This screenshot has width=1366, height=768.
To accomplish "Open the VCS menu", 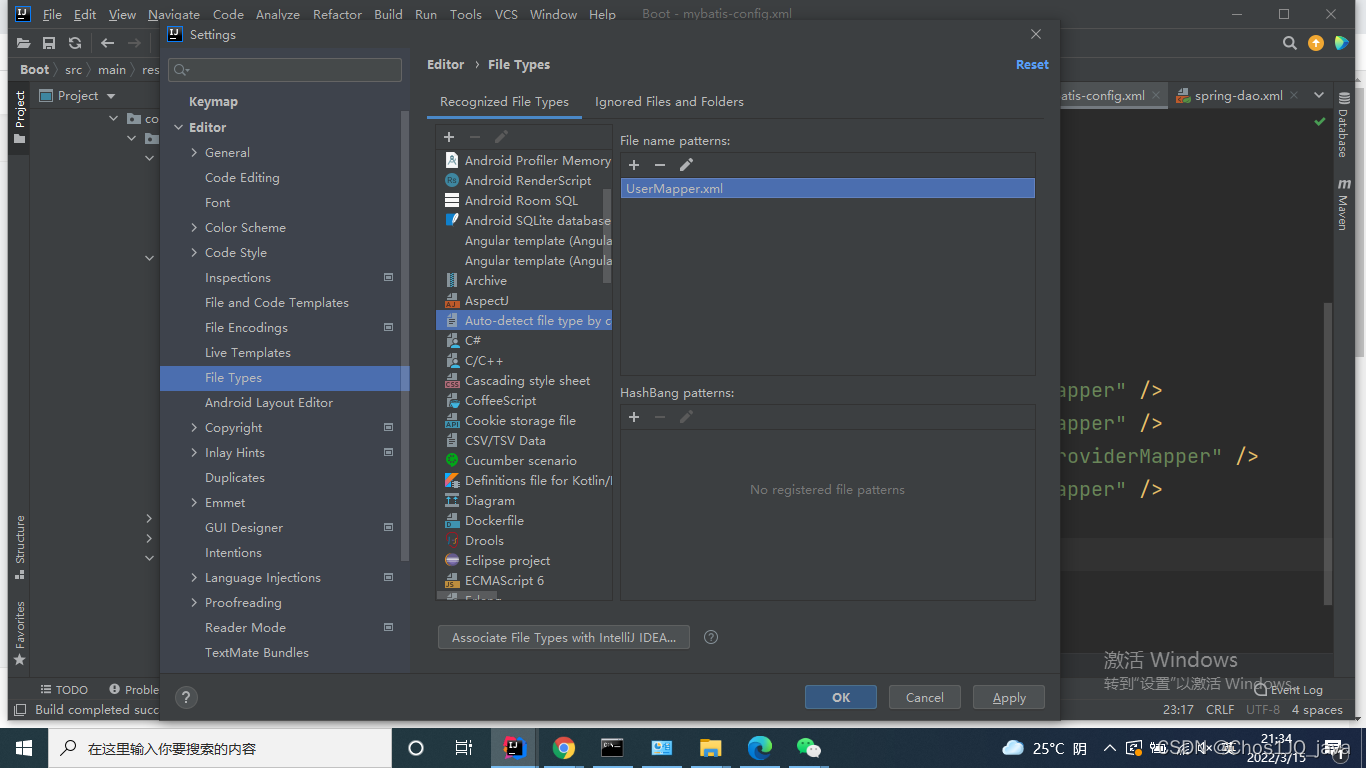I will [506, 14].
